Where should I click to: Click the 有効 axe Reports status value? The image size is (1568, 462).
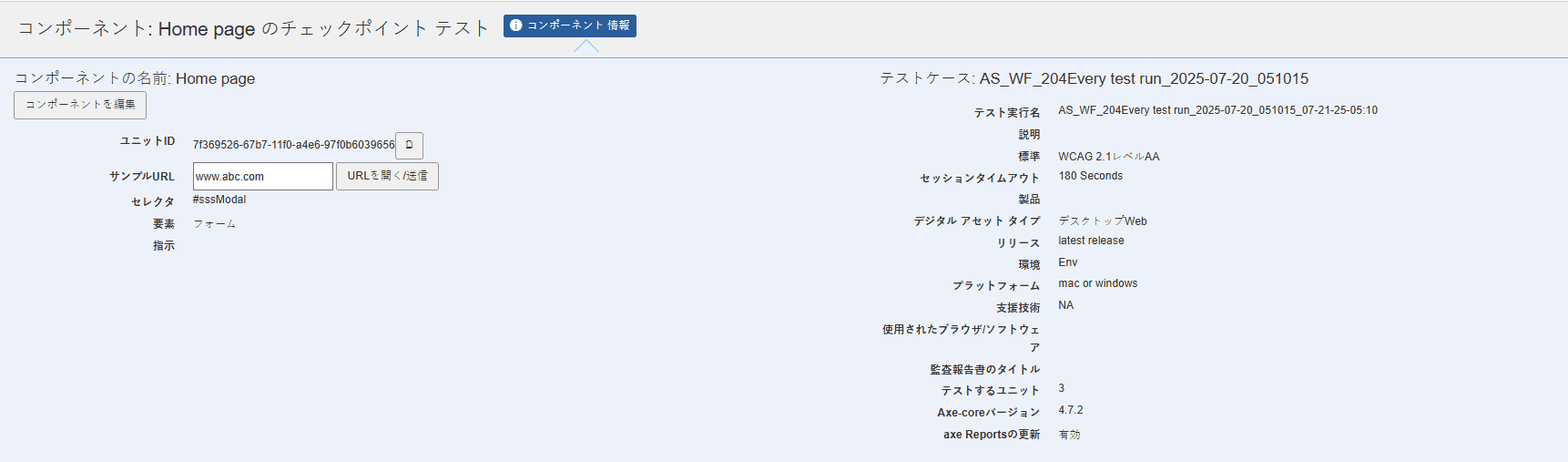coord(1069,435)
